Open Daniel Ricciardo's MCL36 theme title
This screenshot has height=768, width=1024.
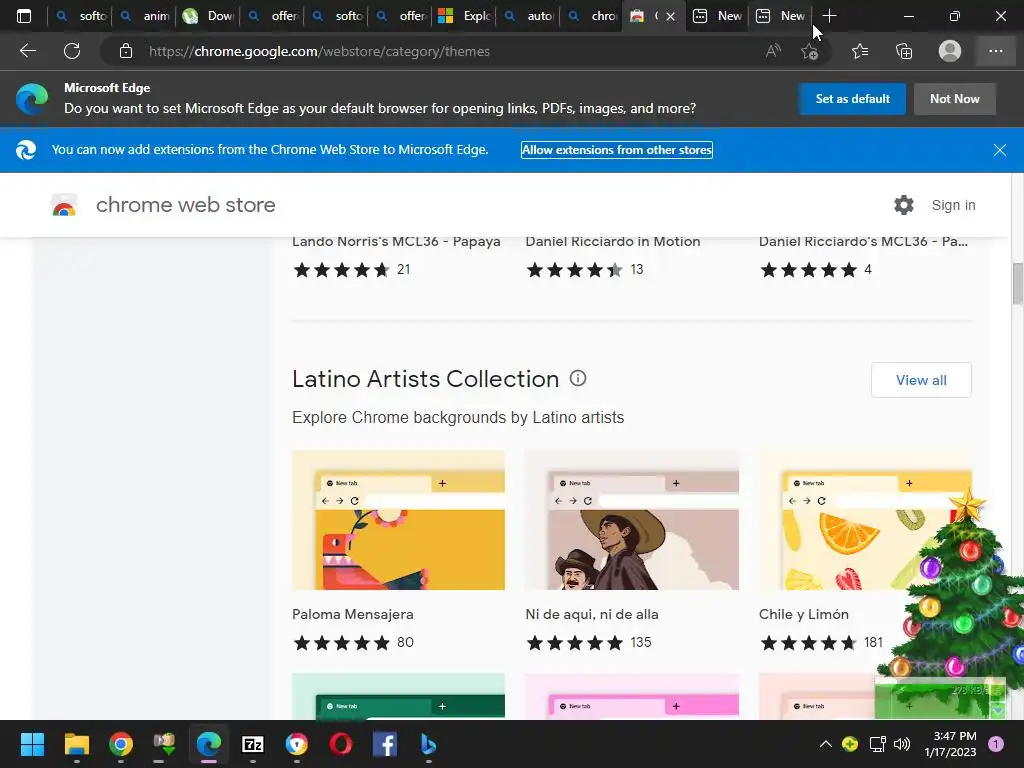pyautogui.click(x=863, y=242)
